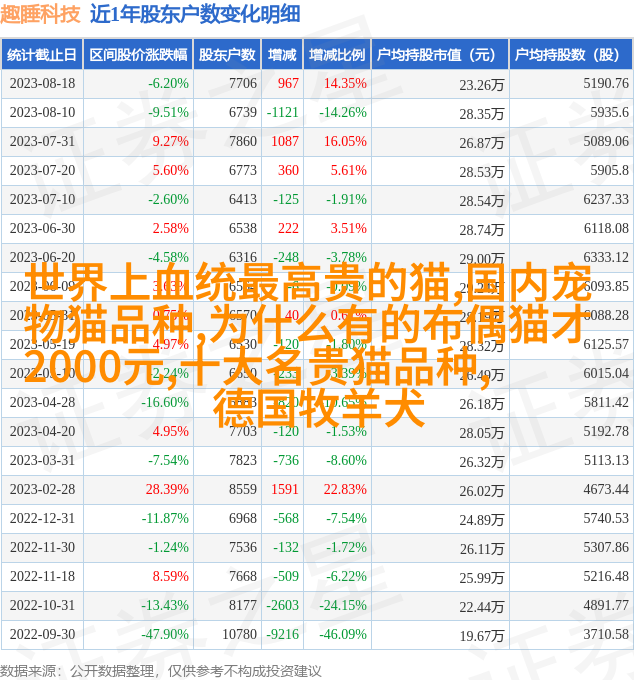634x680 pixels.
Task: Click the date cell 2023-06-30
Action: pyautogui.click(x=42, y=228)
